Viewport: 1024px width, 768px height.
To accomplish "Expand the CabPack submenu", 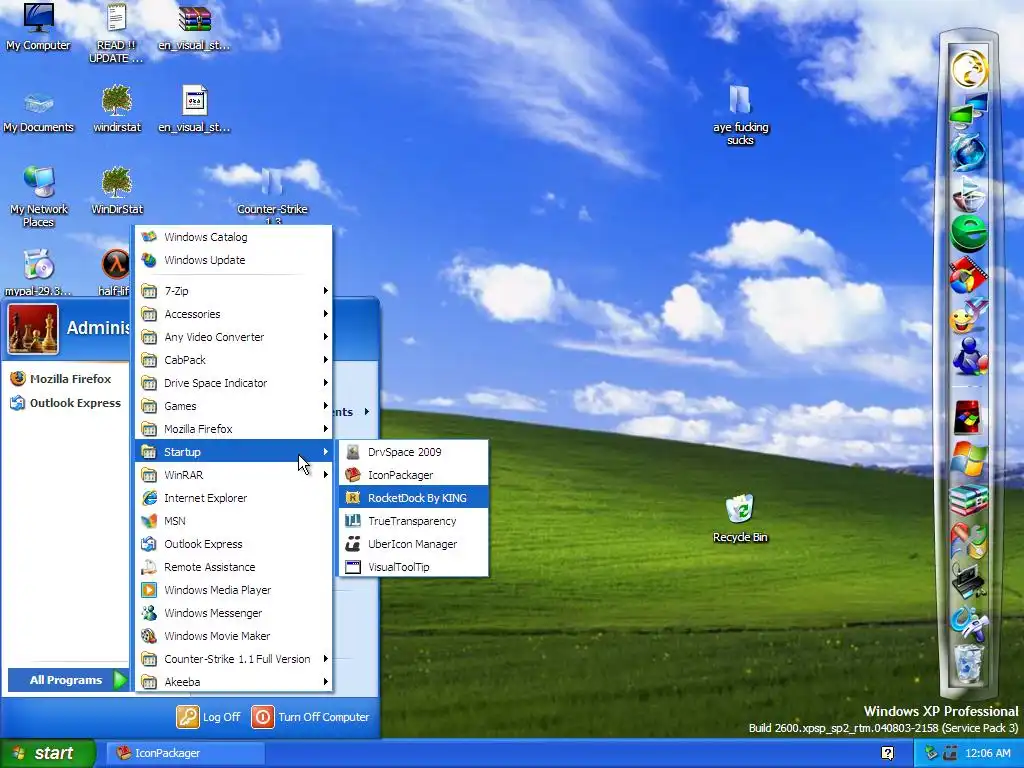I will click(234, 360).
